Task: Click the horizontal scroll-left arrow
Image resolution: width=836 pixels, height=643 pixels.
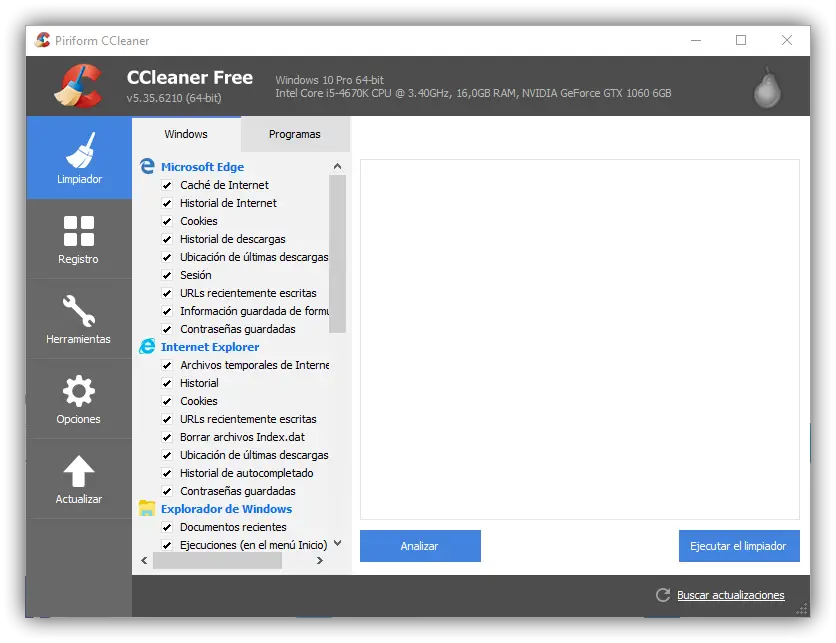Action: (x=144, y=560)
